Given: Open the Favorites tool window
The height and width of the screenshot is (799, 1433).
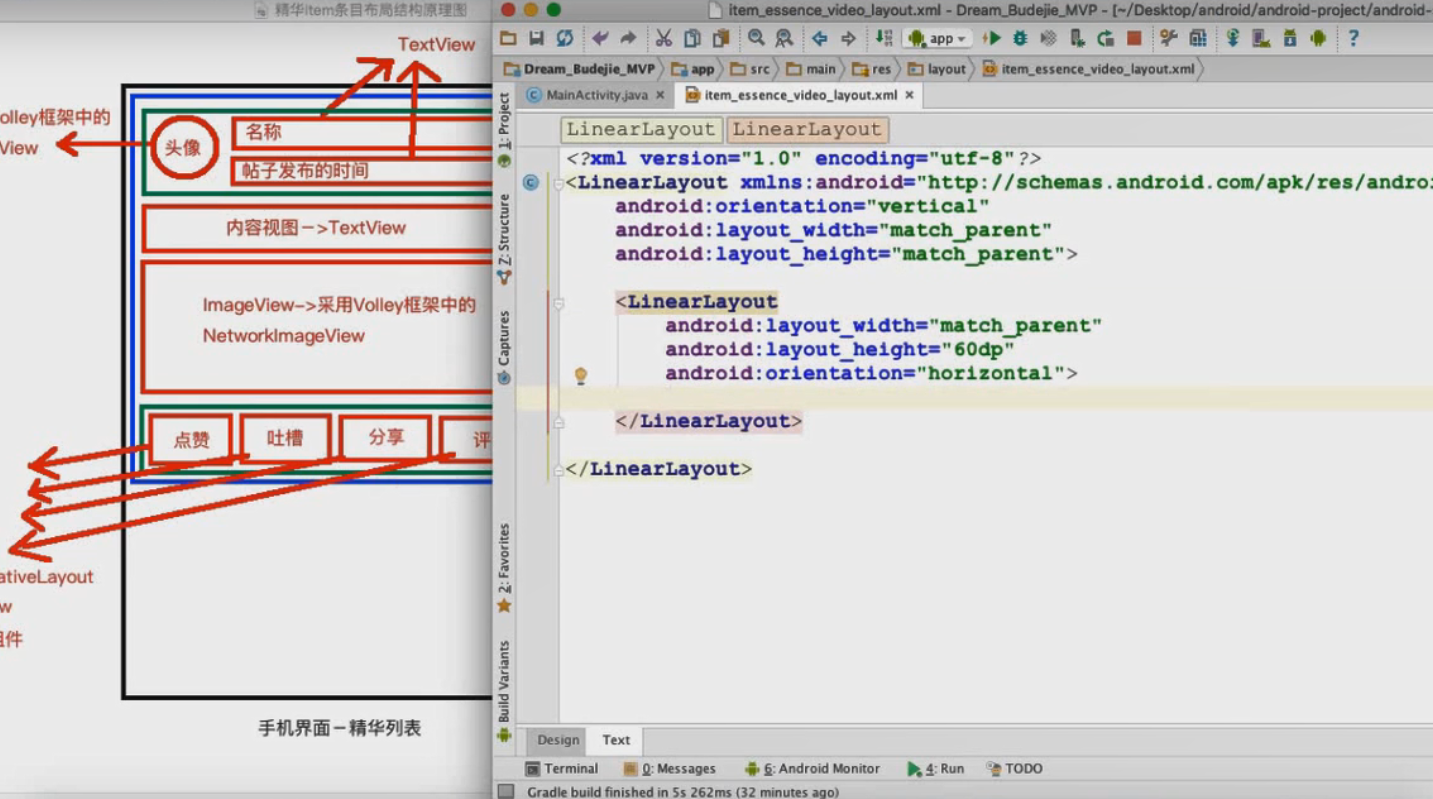Looking at the screenshot, I should click(x=504, y=568).
